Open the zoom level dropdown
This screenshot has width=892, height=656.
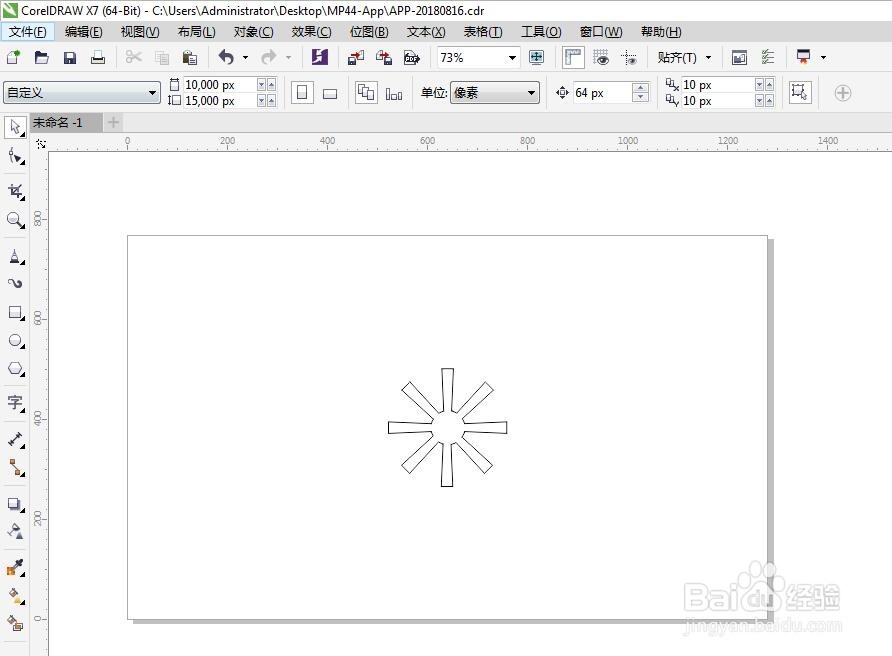(512, 57)
